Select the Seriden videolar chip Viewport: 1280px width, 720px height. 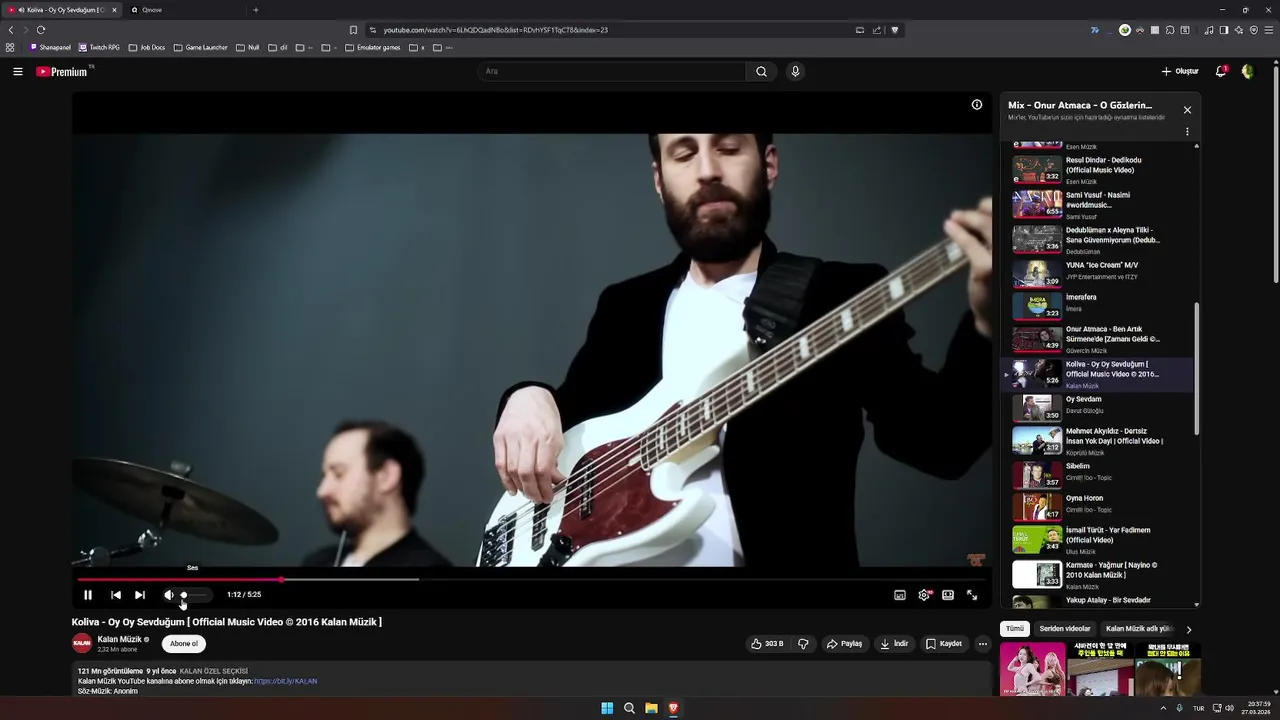(x=1065, y=629)
